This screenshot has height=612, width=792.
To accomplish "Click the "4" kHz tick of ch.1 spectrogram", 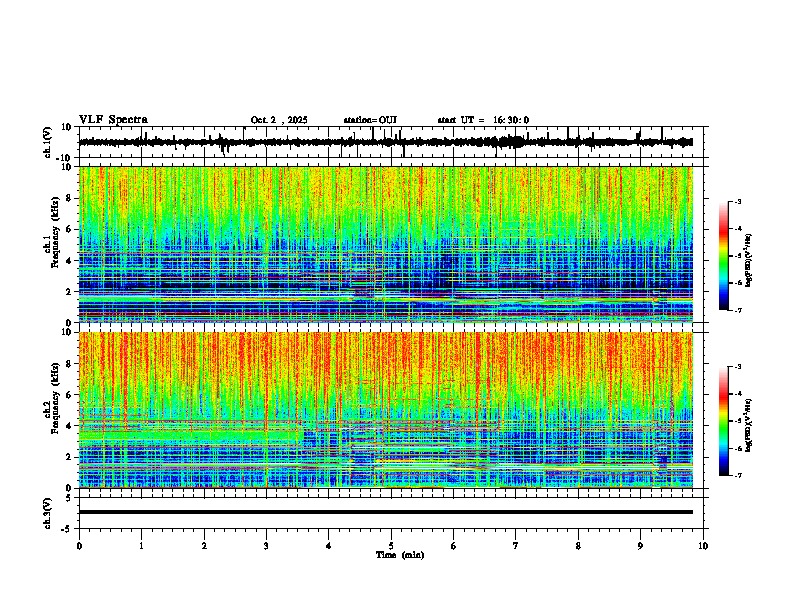I will click(70, 261).
